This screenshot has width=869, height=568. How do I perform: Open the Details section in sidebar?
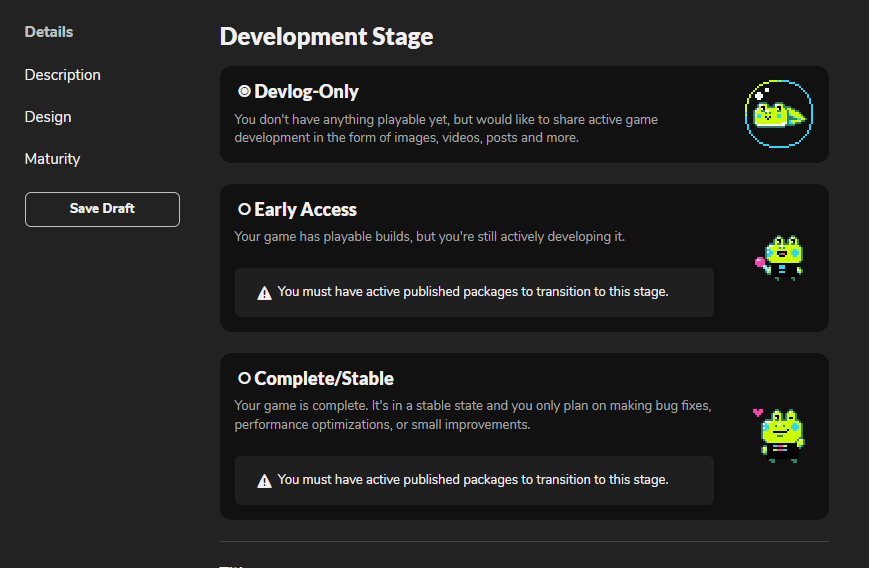49,32
